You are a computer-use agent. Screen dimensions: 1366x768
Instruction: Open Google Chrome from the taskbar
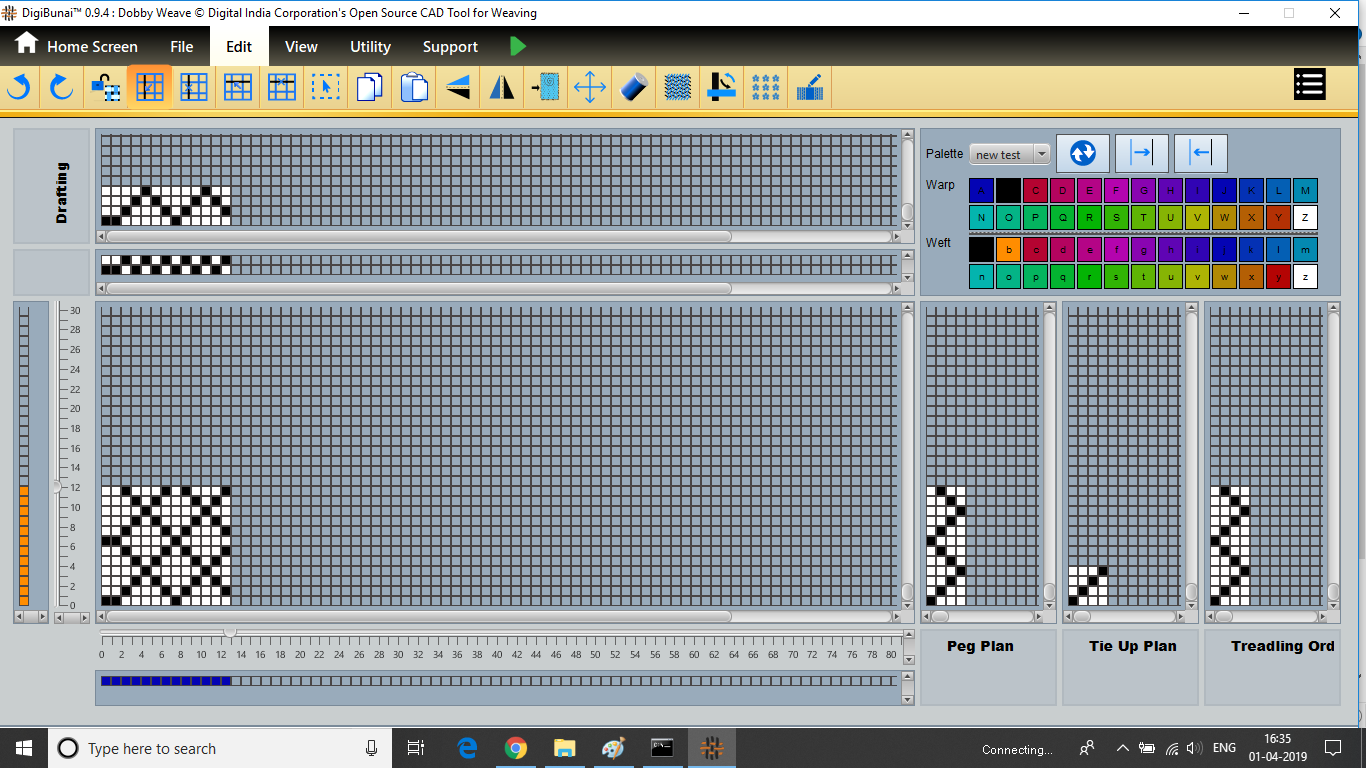click(516, 748)
